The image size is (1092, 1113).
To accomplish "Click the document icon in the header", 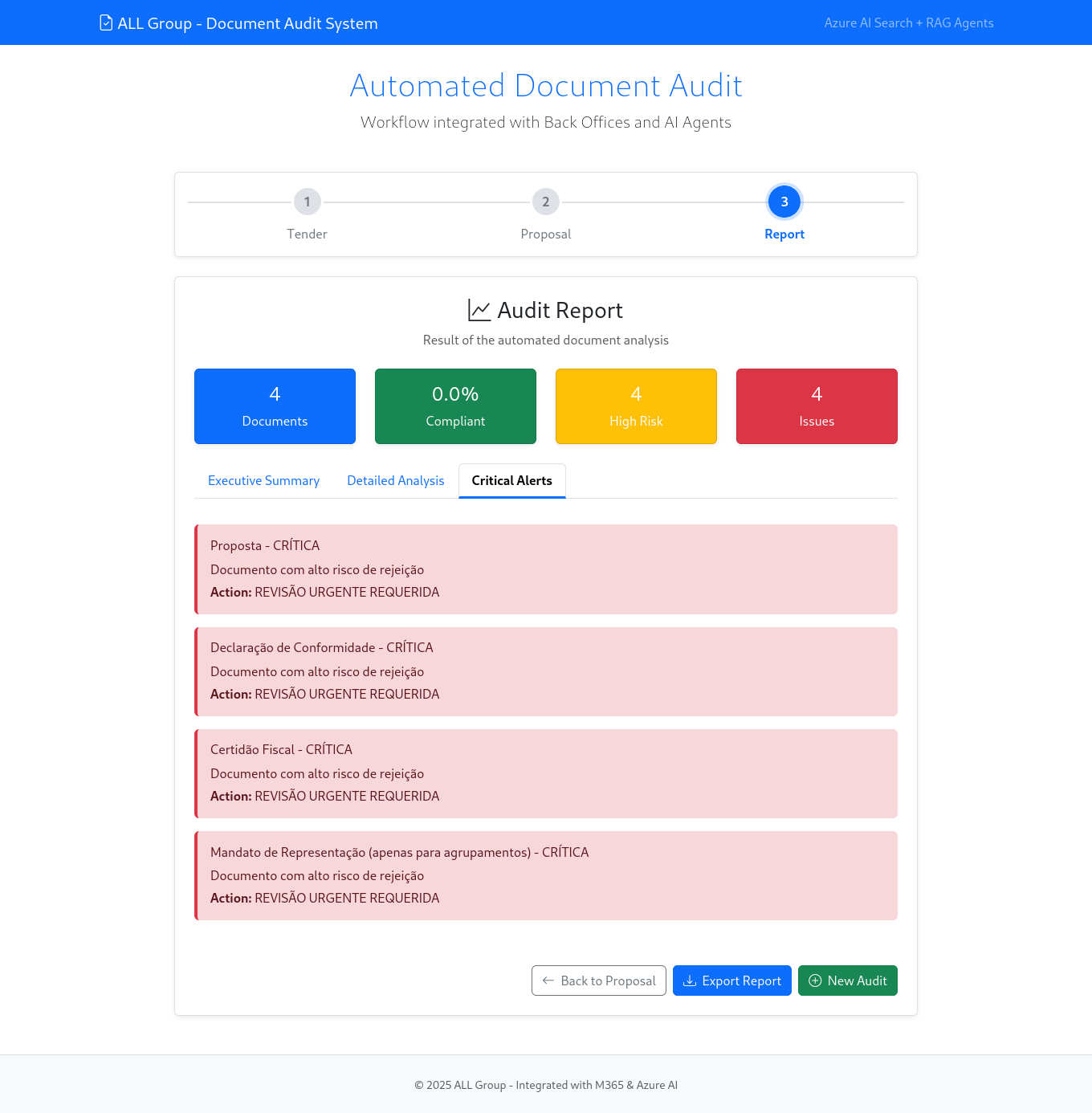I will (x=105, y=22).
